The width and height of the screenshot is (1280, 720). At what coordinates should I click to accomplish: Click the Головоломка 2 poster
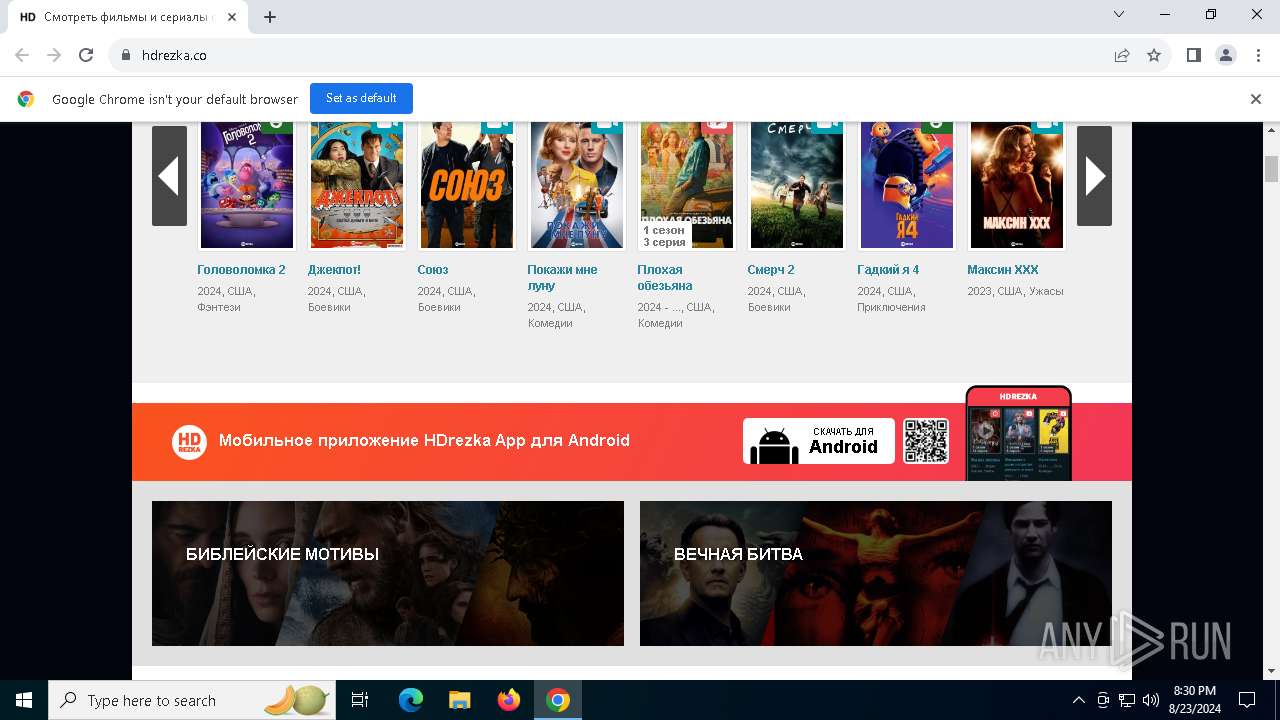click(x=247, y=185)
